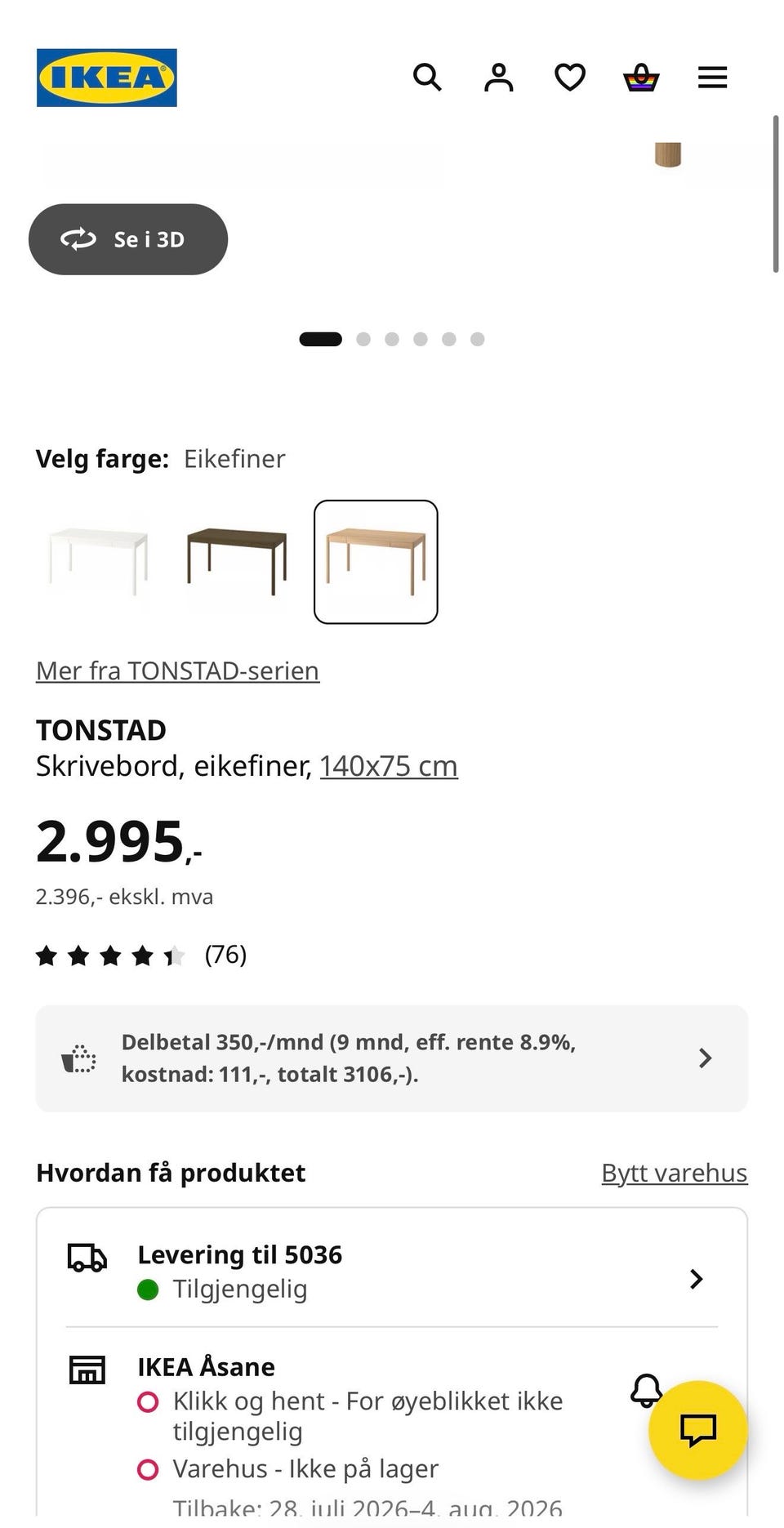Select the white desk color option
Viewport: 784px width, 1528px height.
98,562
